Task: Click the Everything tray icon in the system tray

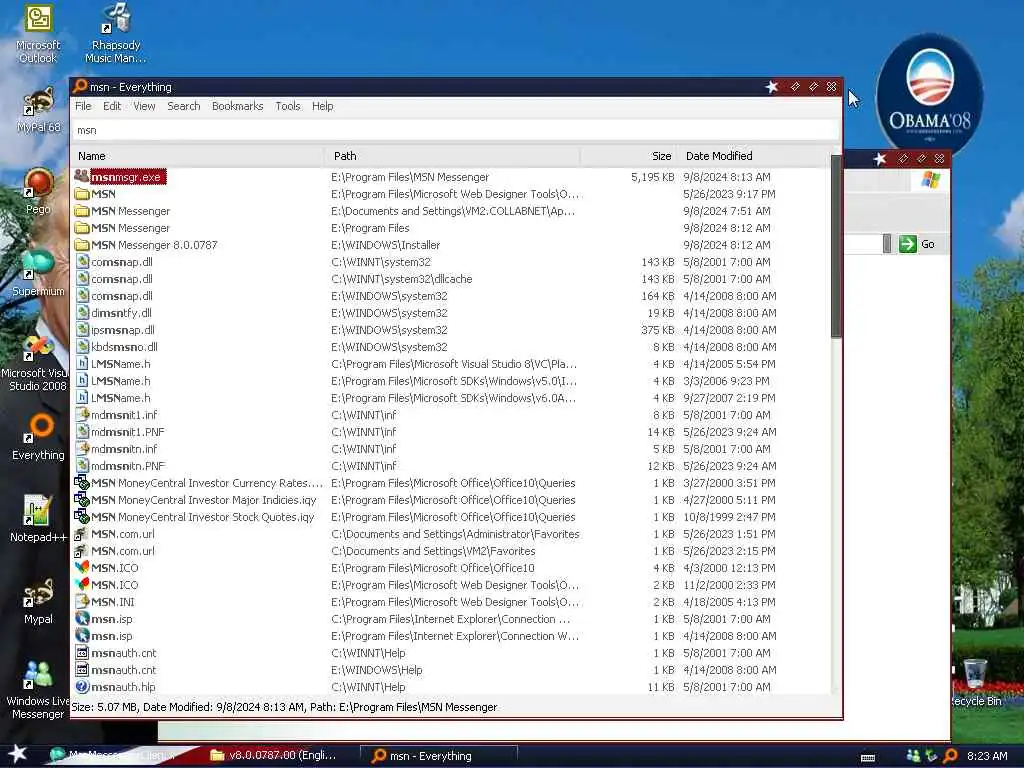Action: 950,756
